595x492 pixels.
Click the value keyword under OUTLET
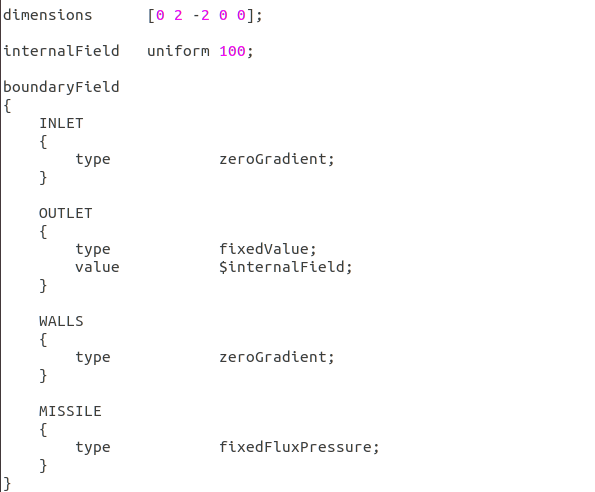[97, 267]
